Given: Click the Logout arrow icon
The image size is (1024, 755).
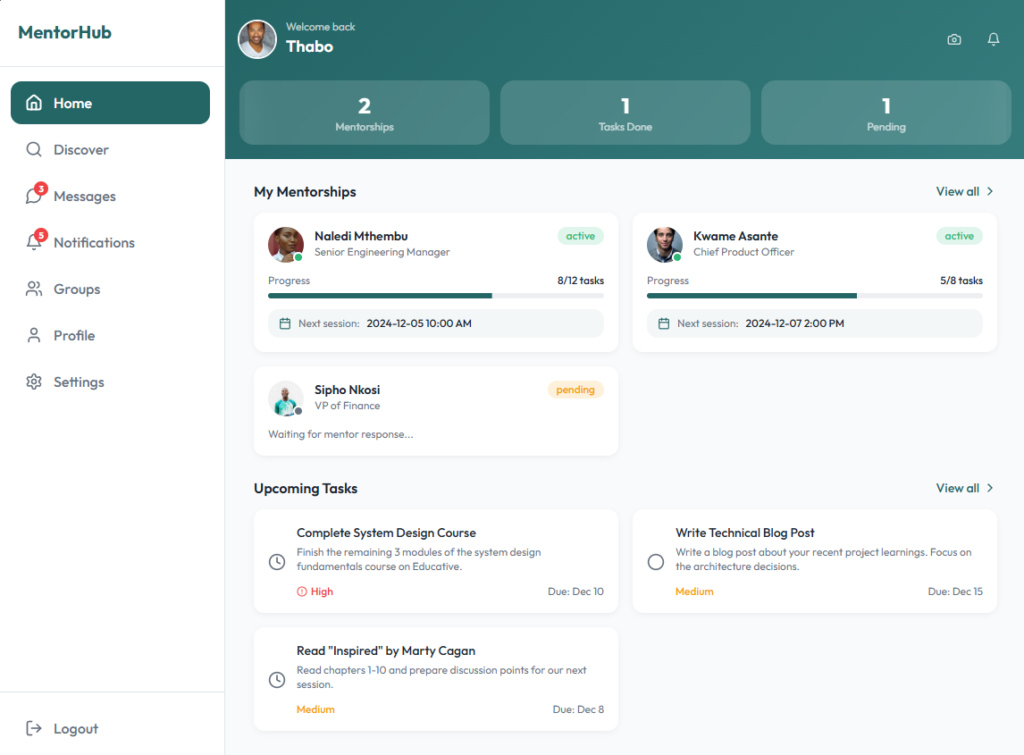Looking at the screenshot, I should tap(34, 728).
